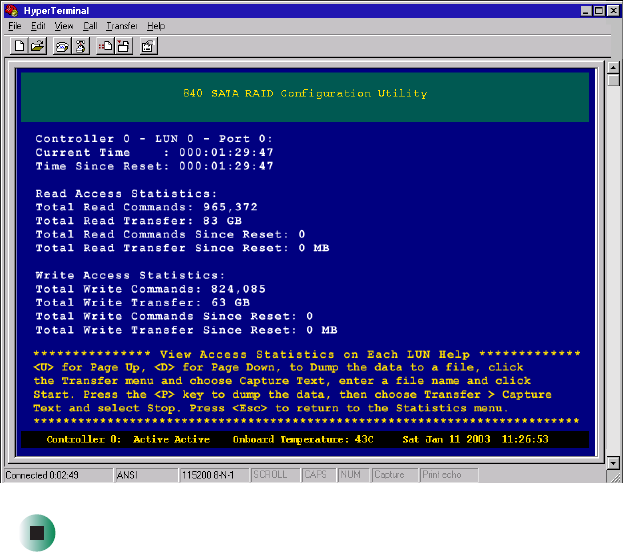Viewport: 623px width, 552px height.
Task: Click the vertical scrollbar thumb
Action: pos(613,80)
